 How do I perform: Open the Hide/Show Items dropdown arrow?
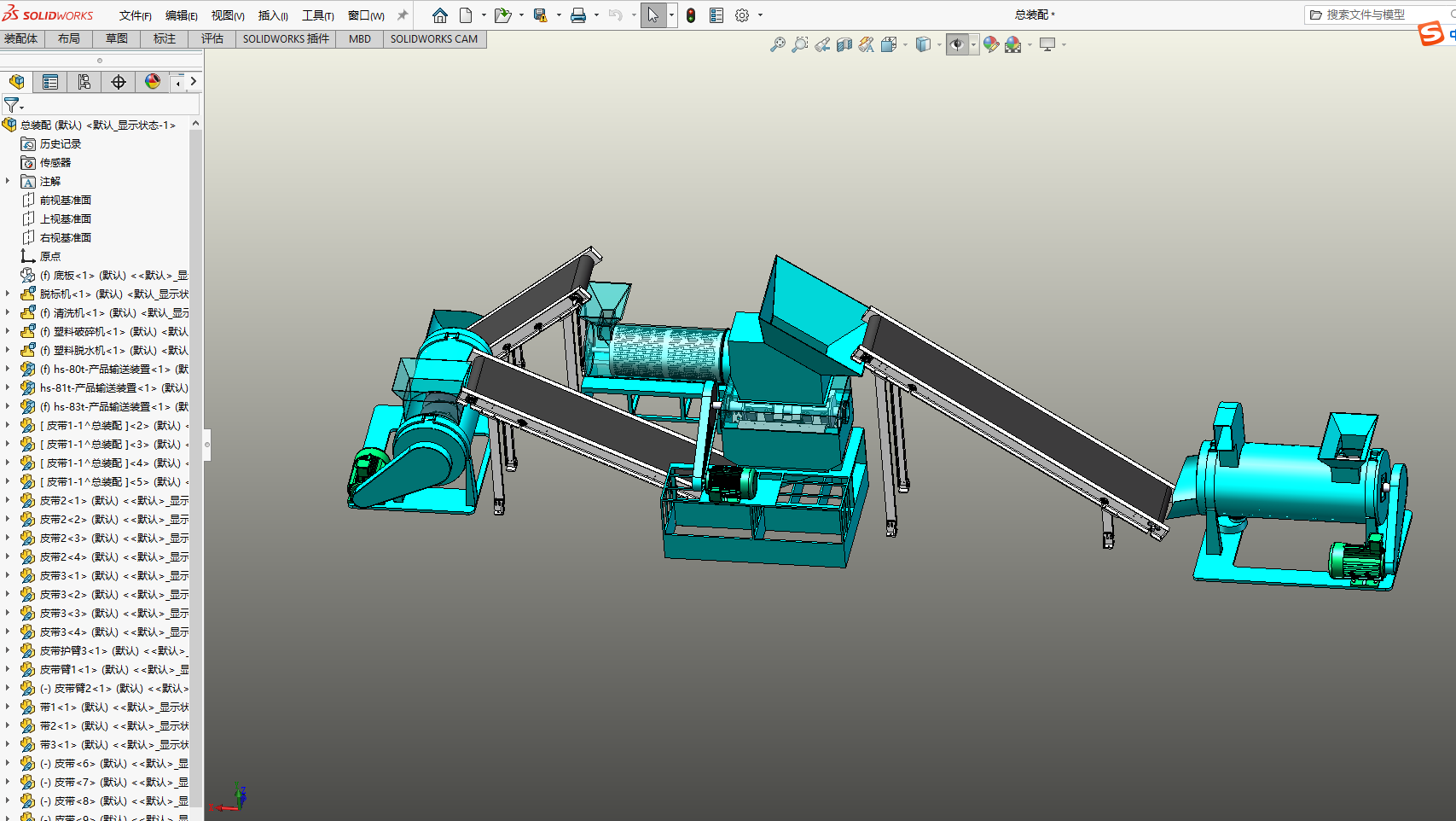pyautogui.click(x=973, y=44)
